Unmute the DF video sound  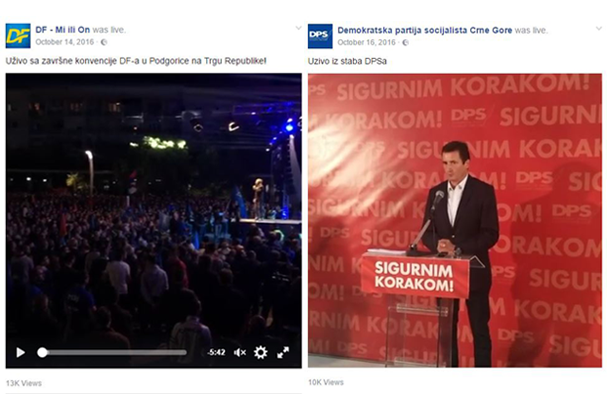click(x=240, y=352)
